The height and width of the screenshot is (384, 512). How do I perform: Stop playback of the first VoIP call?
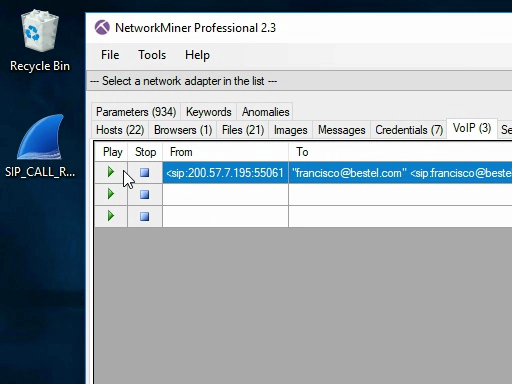[145, 172]
